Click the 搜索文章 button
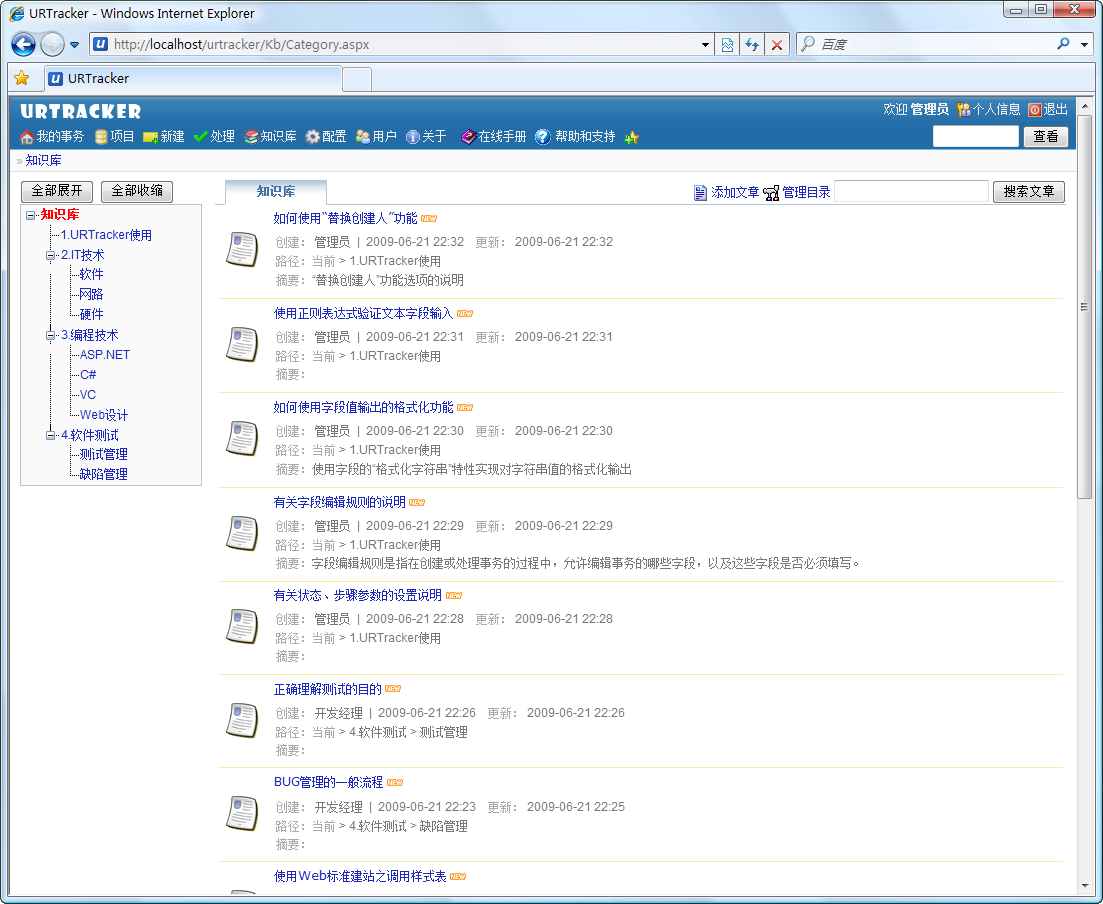 coord(1028,191)
